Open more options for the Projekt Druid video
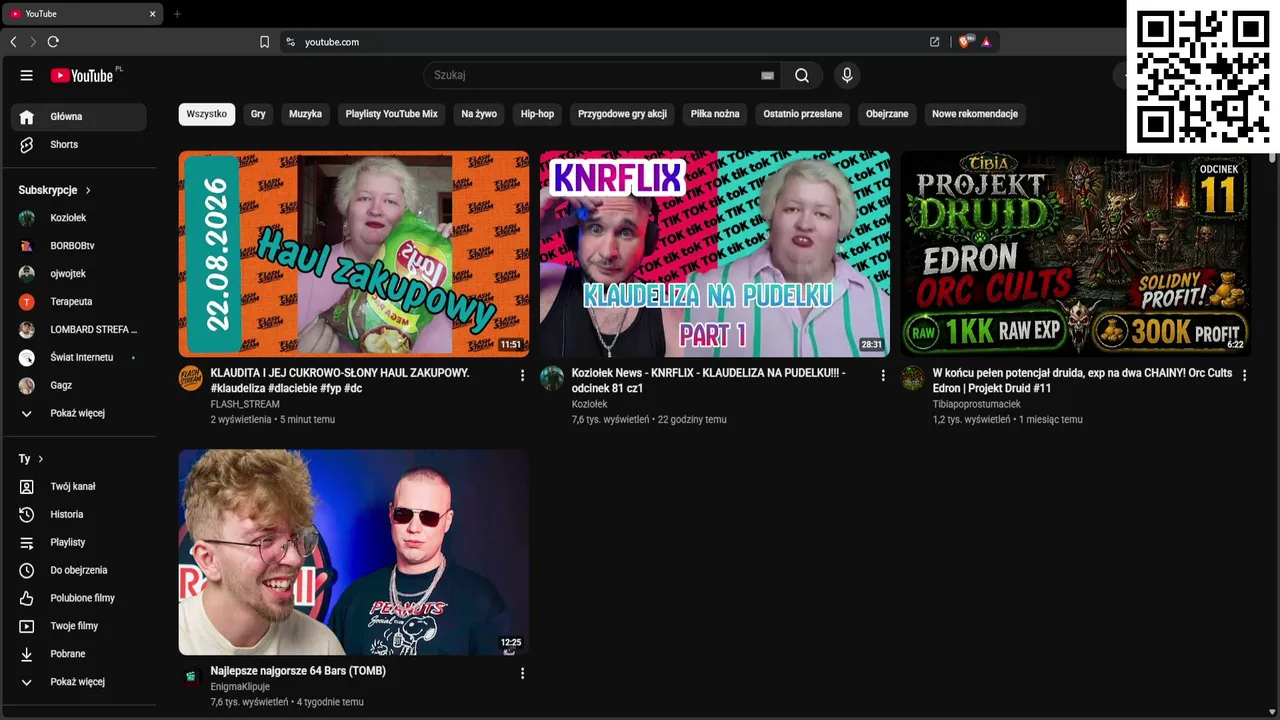Viewport: 1280px width, 720px height. point(1244,376)
